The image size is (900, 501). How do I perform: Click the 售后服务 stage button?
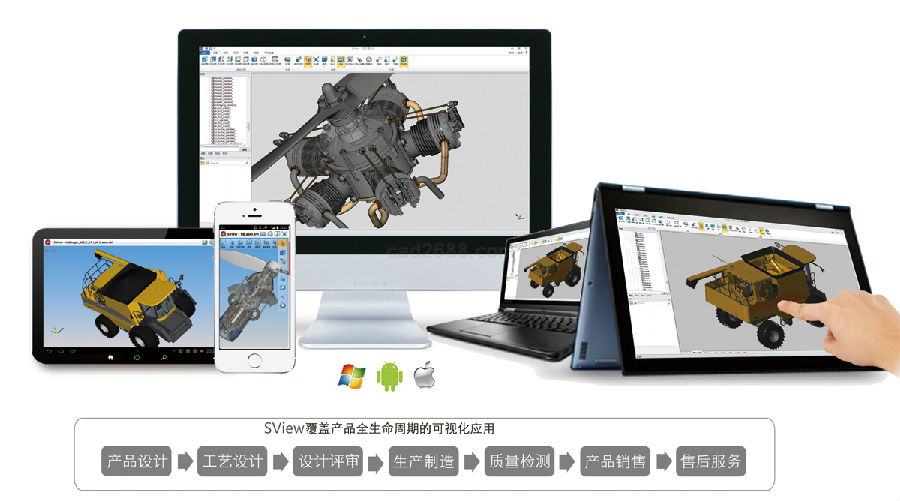click(711, 462)
